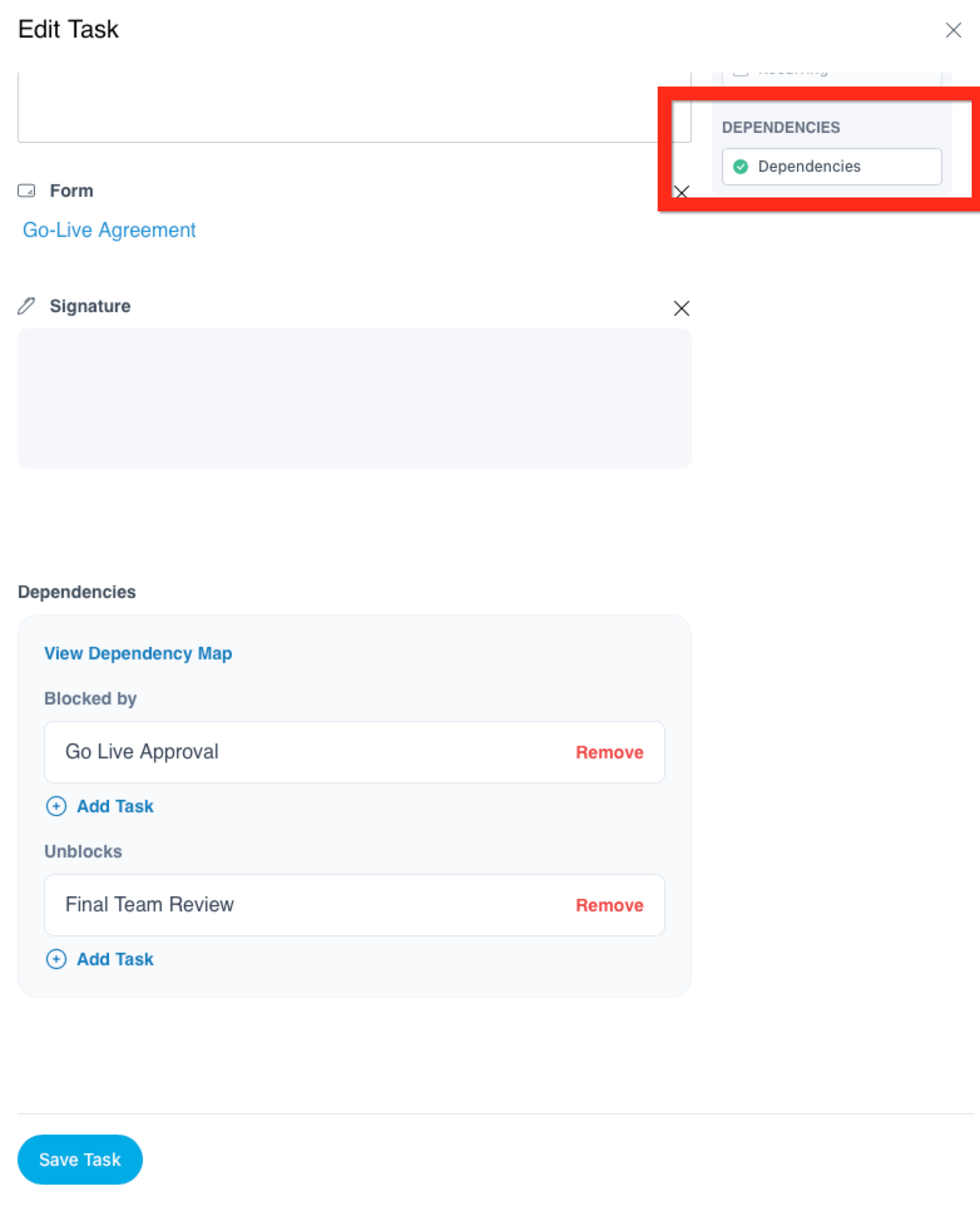Image resolution: width=980 pixels, height=1206 pixels.
Task: Select the Final Team Review row
Action: coord(355,905)
